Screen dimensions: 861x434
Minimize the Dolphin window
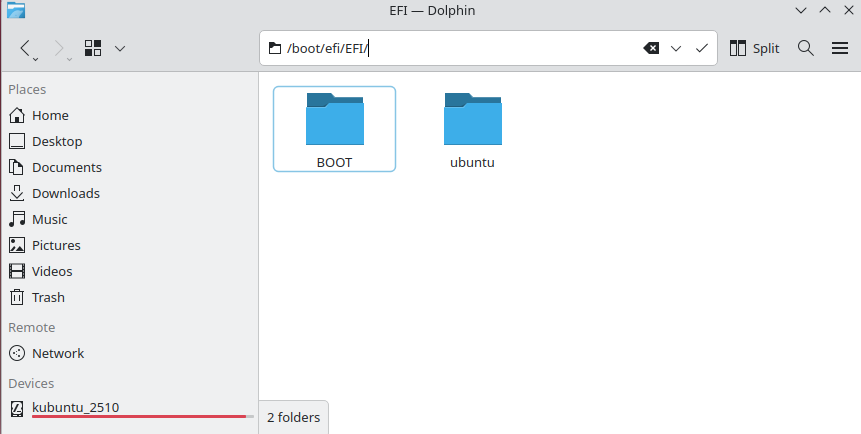(801, 10)
